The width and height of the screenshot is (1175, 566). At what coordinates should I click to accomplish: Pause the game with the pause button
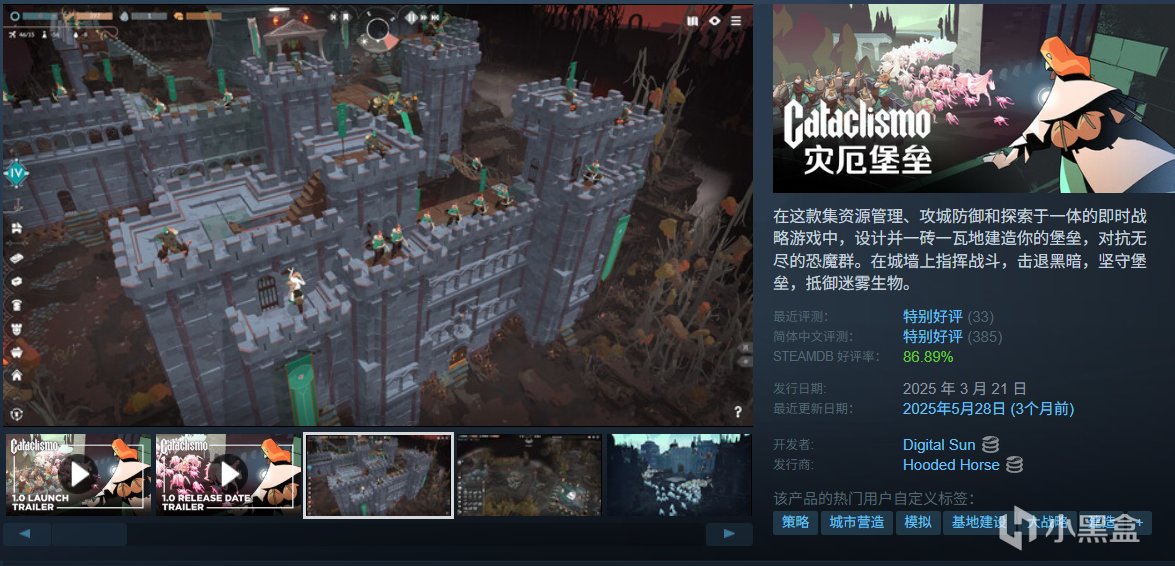(x=411, y=16)
